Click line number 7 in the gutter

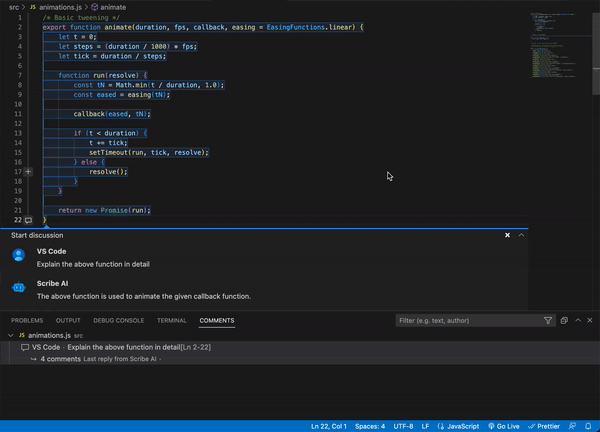[20, 75]
